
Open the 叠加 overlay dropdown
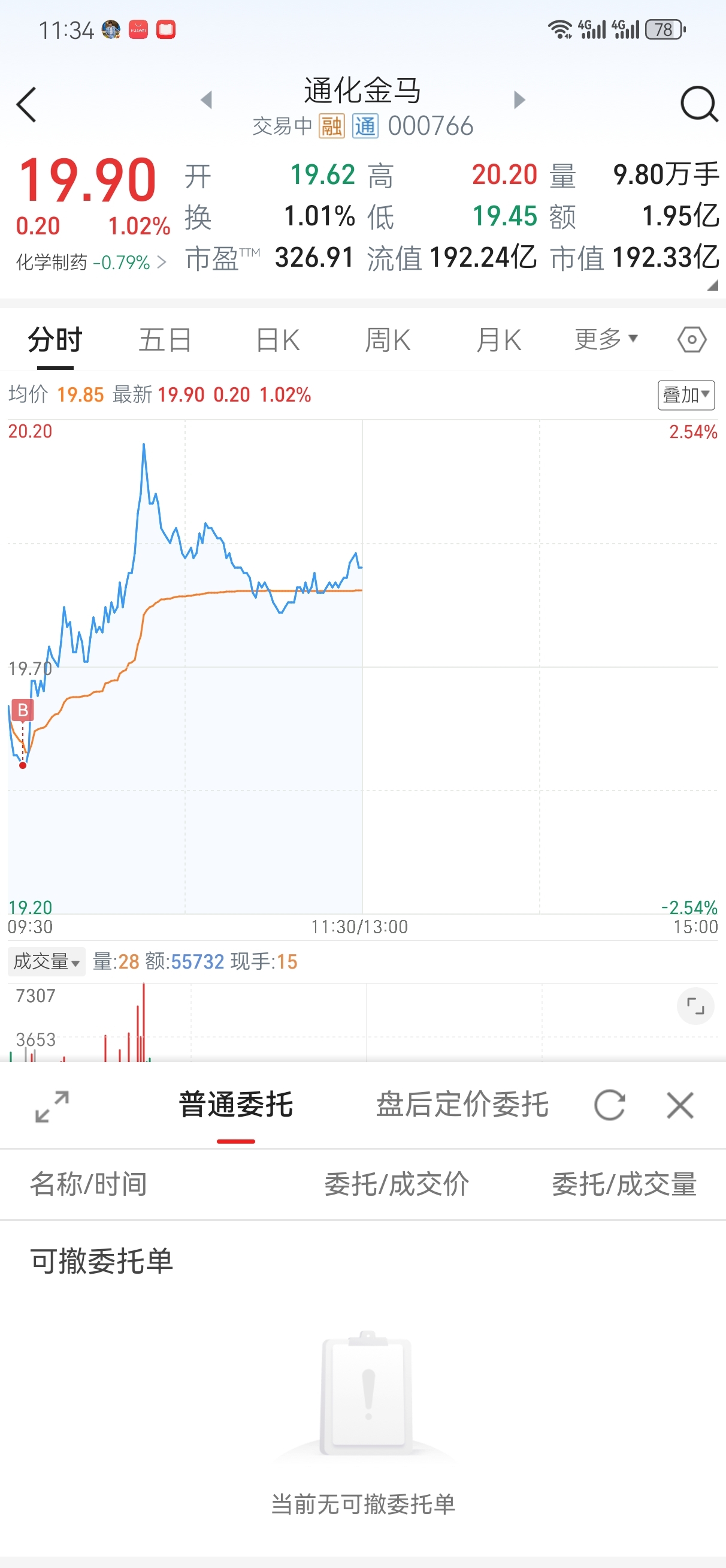tap(686, 395)
